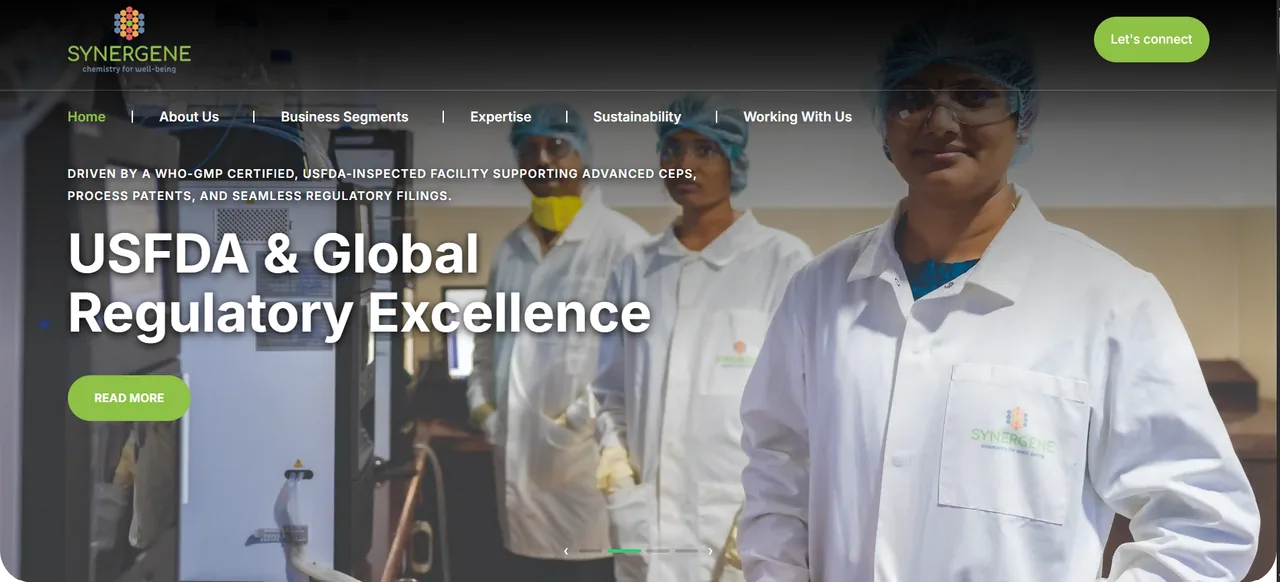
Task: Click the Synergene logo in the header
Action: tap(129, 40)
